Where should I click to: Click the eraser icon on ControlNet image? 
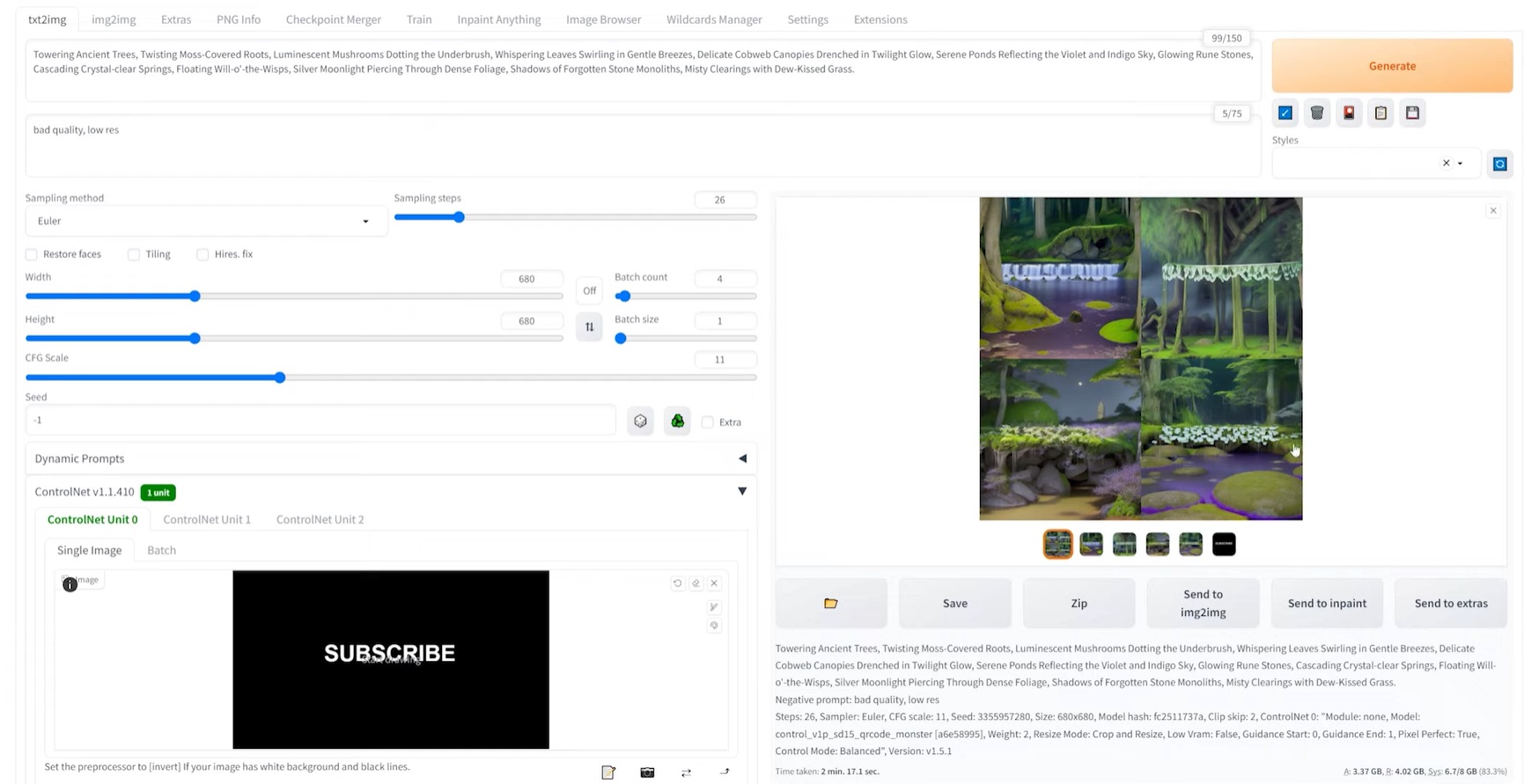(696, 583)
